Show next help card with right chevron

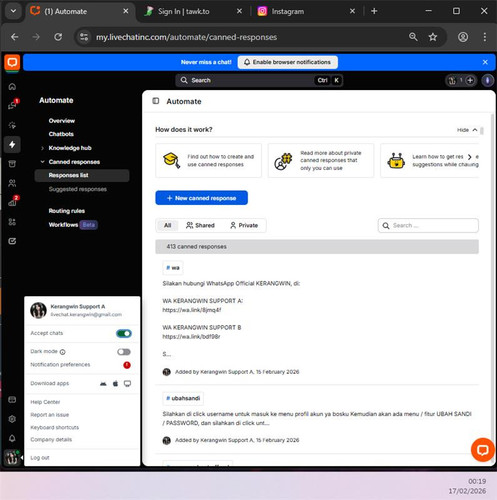click(470, 157)
